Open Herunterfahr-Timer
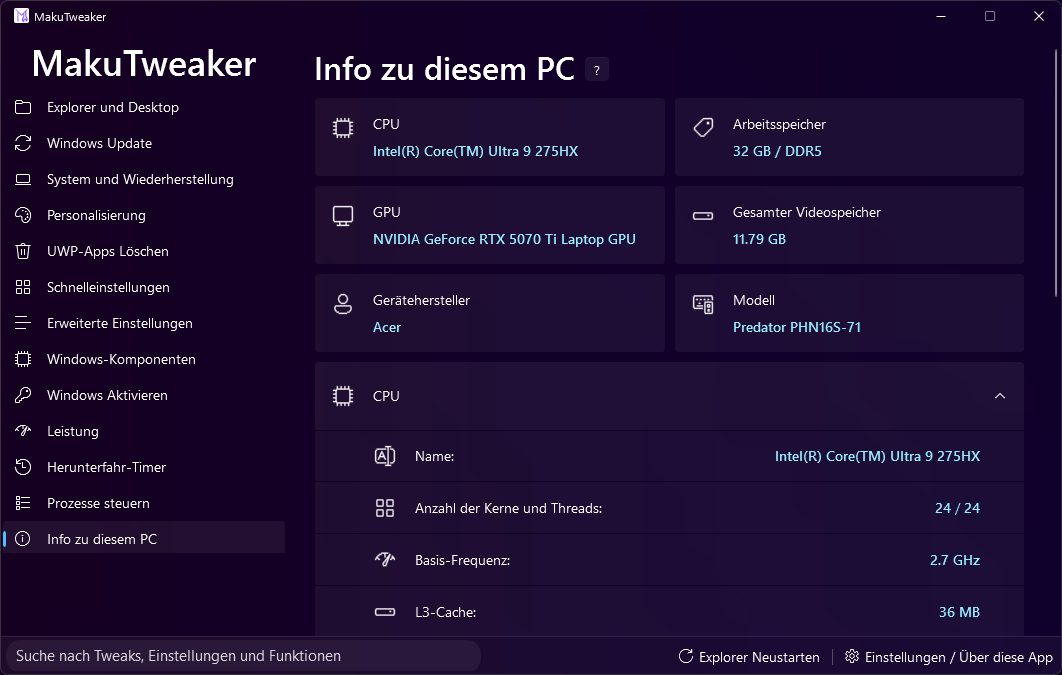This screenshot has width=1062, height=675. [x=144, y=466]
